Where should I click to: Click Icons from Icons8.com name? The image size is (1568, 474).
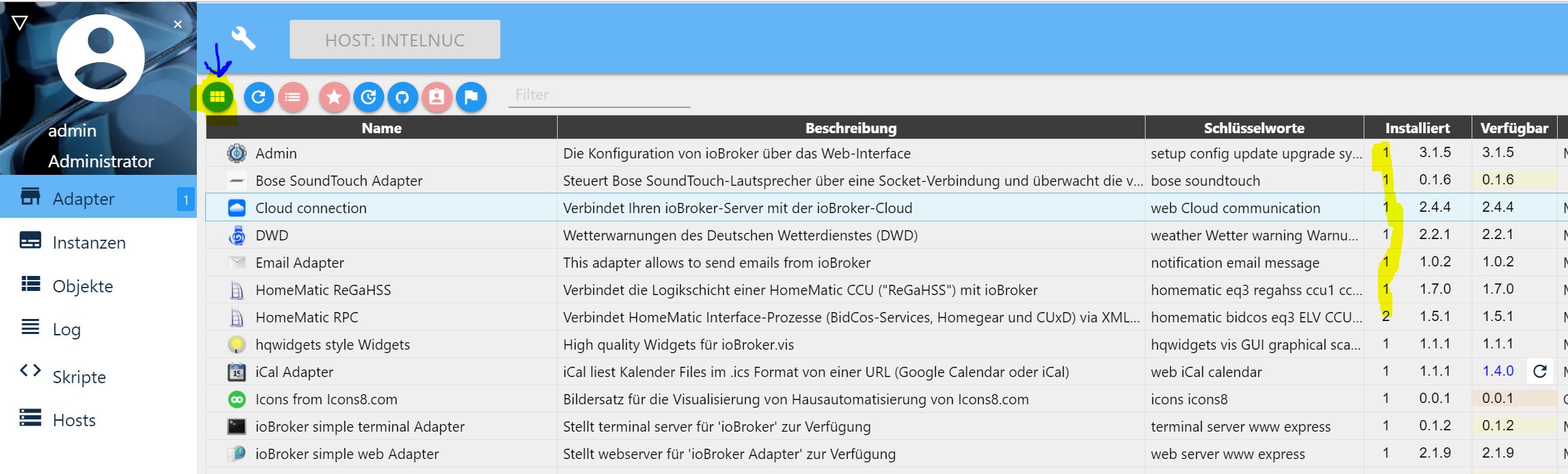(x=326, y=399)
